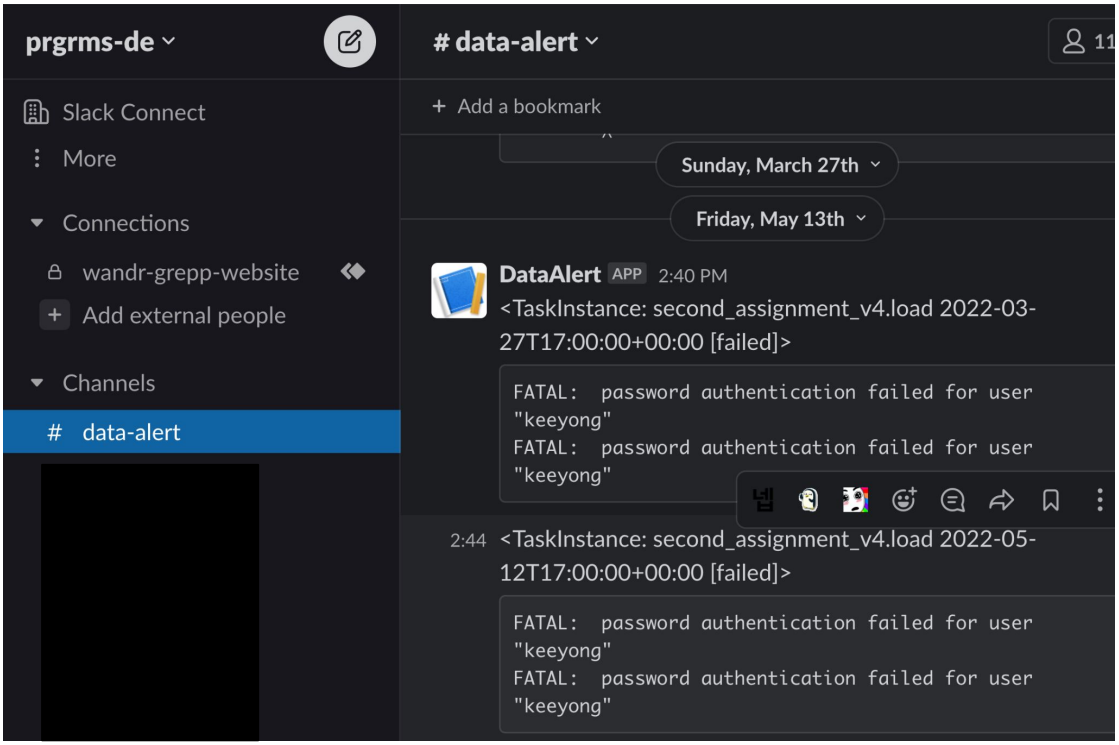Click the compose new message icon

coord(350,41)
